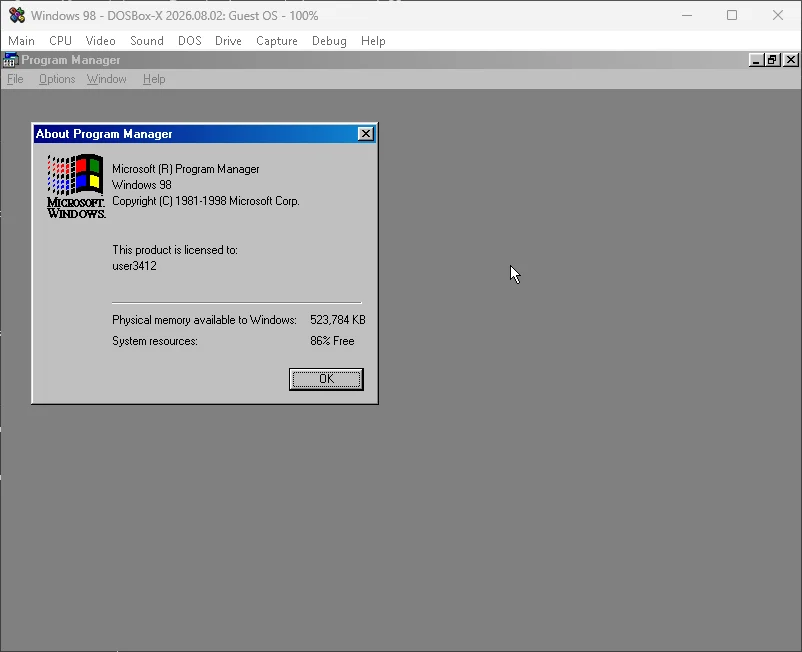Viewport: 802px width, 652px height.
Task: Open the Sound menu
Action: click(147, 41)
